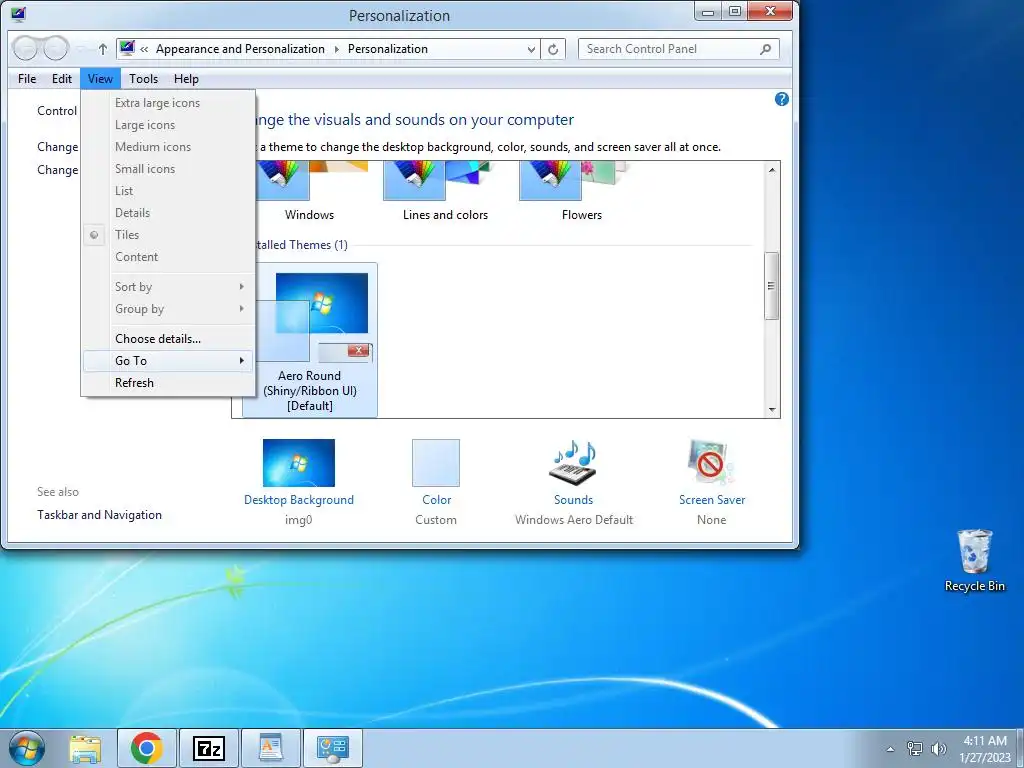This screenshot has width=1024, height=768.
Task: Click the theme list scroll down arrow
Action: 772,409
